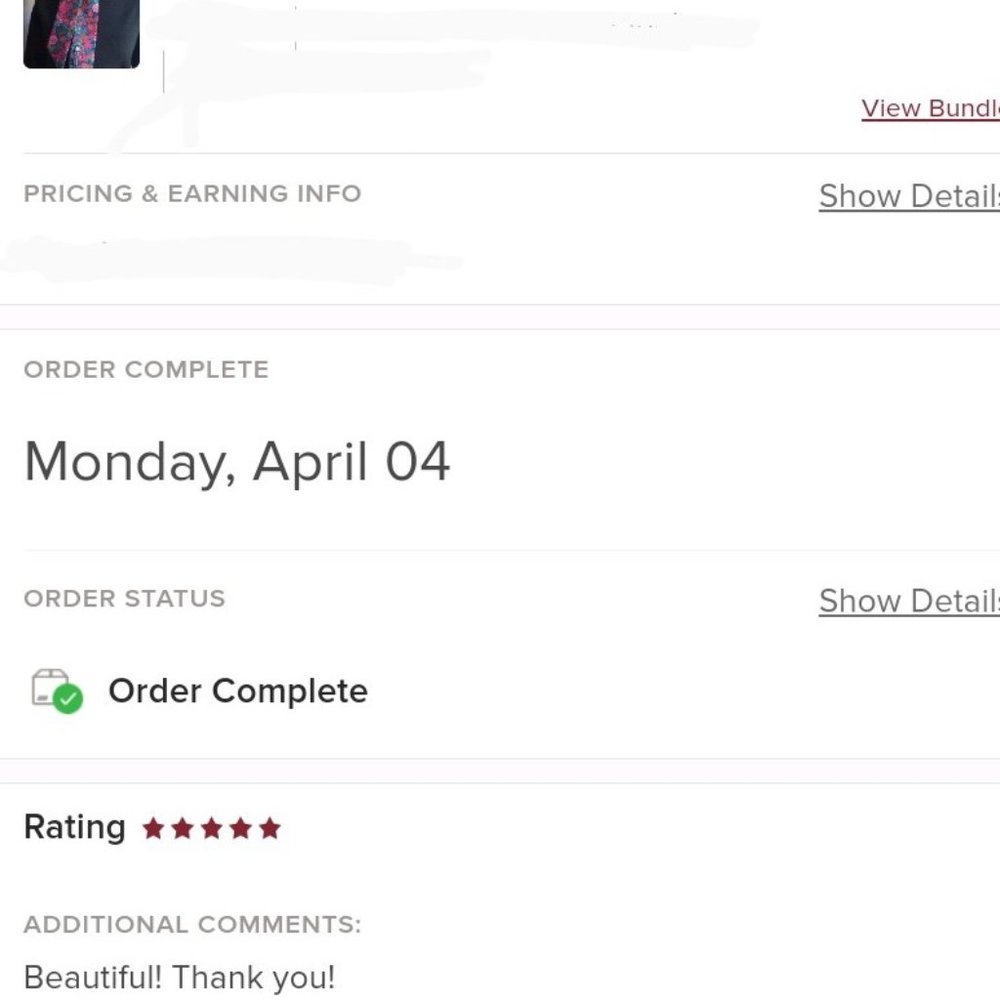The image size is (1000, 1000).
Task: Click the fourth rating star
Action: [x=240, y=828]
